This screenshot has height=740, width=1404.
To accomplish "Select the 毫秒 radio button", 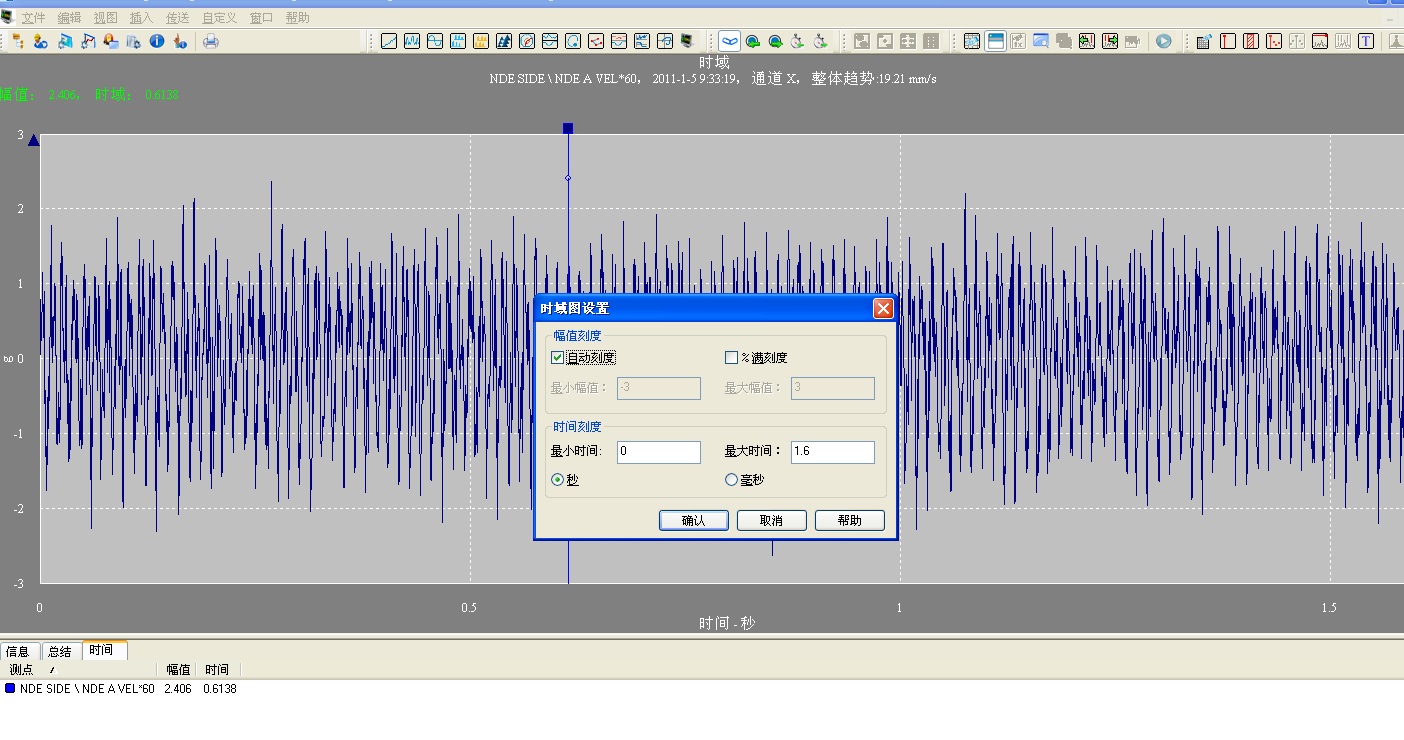I will pyautogui.click(x=731, y=480).
